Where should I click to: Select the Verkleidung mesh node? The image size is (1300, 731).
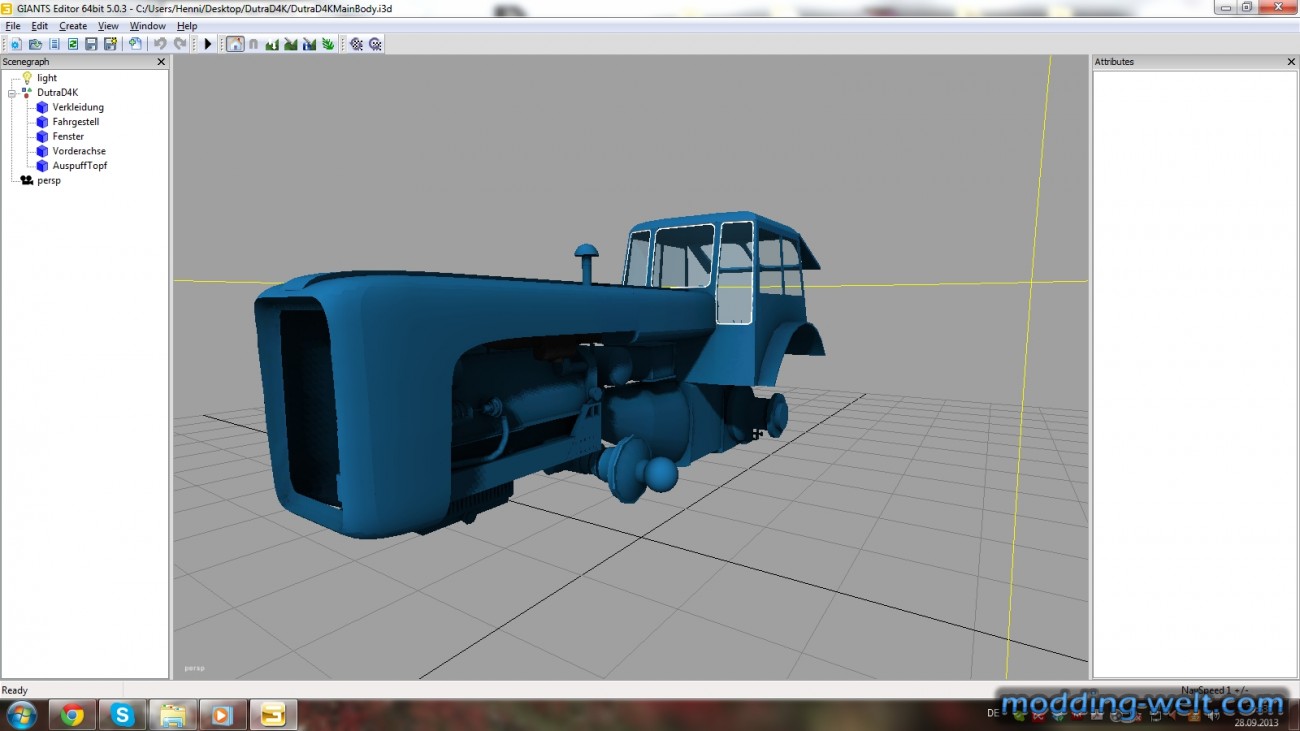point(78,107)
